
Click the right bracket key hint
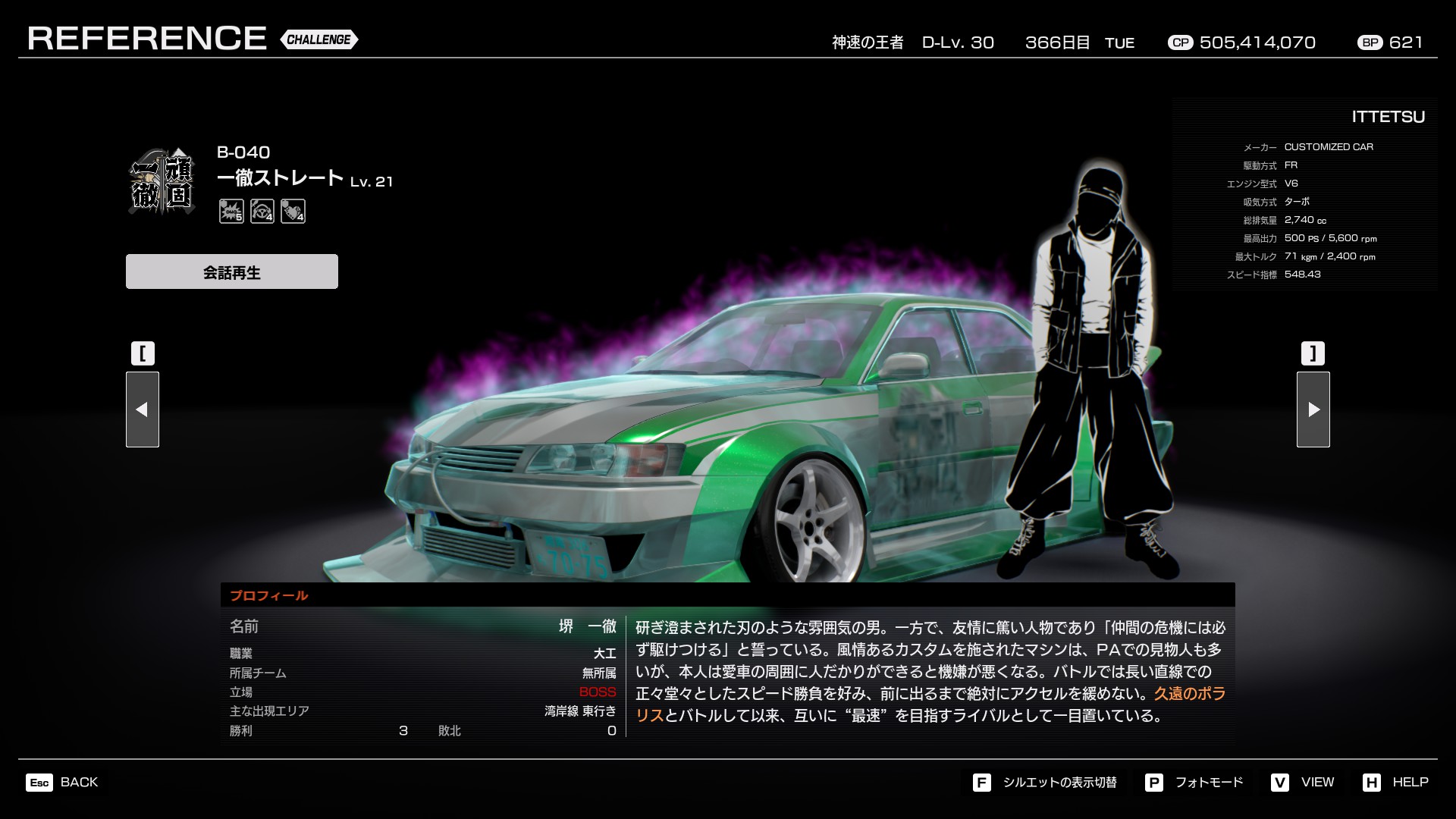1313,353
